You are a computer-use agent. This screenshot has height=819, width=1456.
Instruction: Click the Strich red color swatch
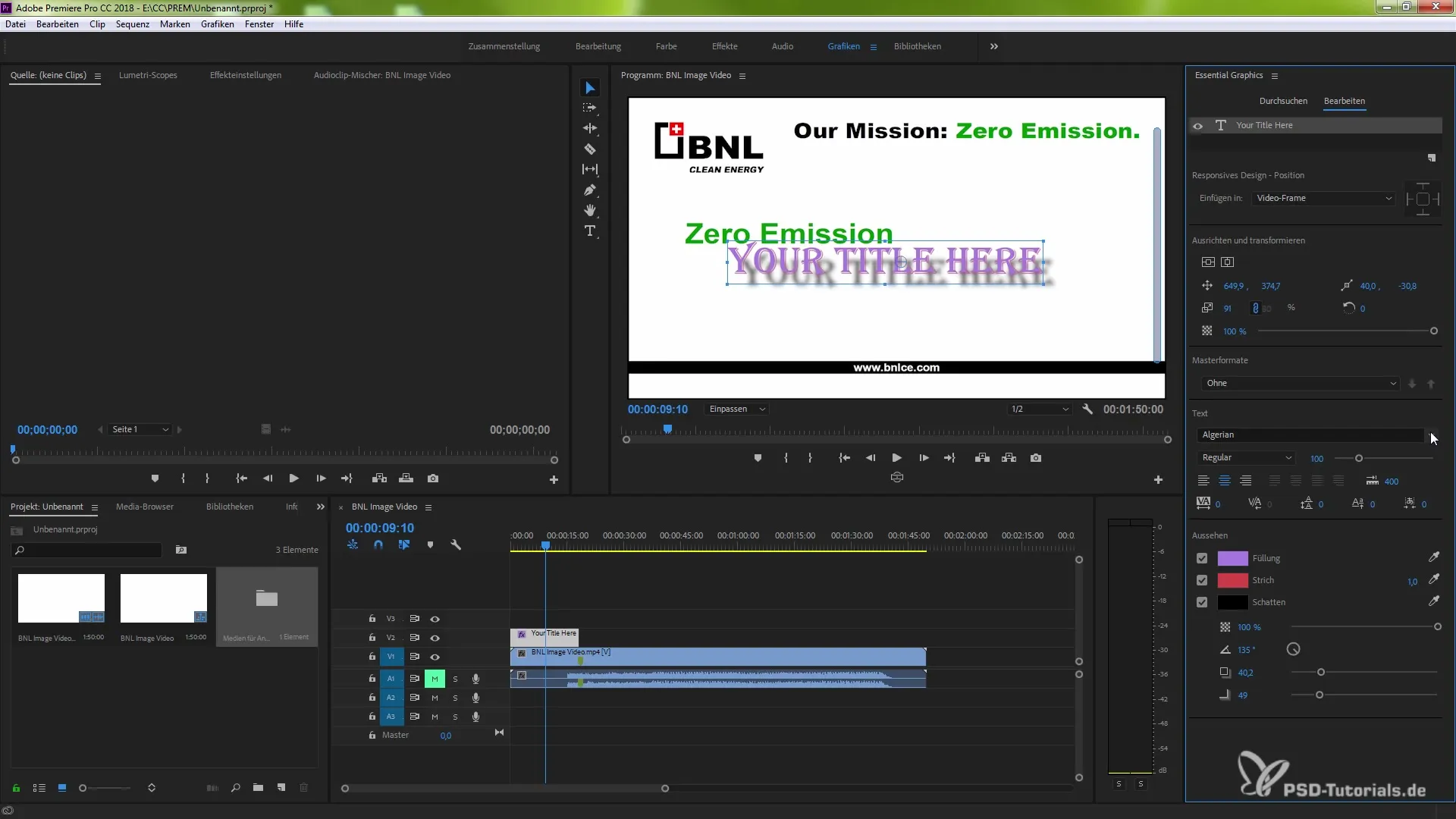(1232, 580)
